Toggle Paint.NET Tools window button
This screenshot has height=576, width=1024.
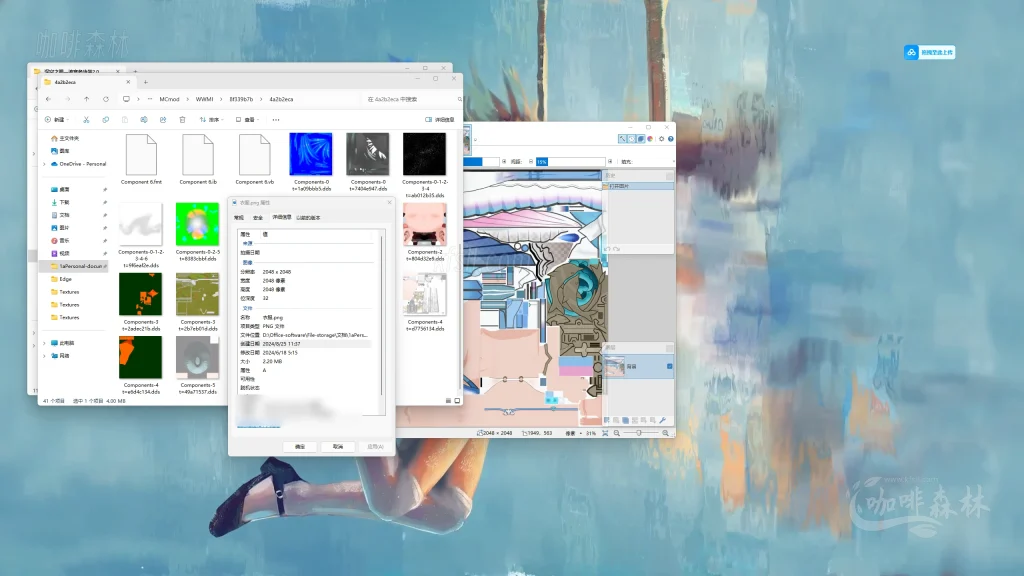click(622, 138)
